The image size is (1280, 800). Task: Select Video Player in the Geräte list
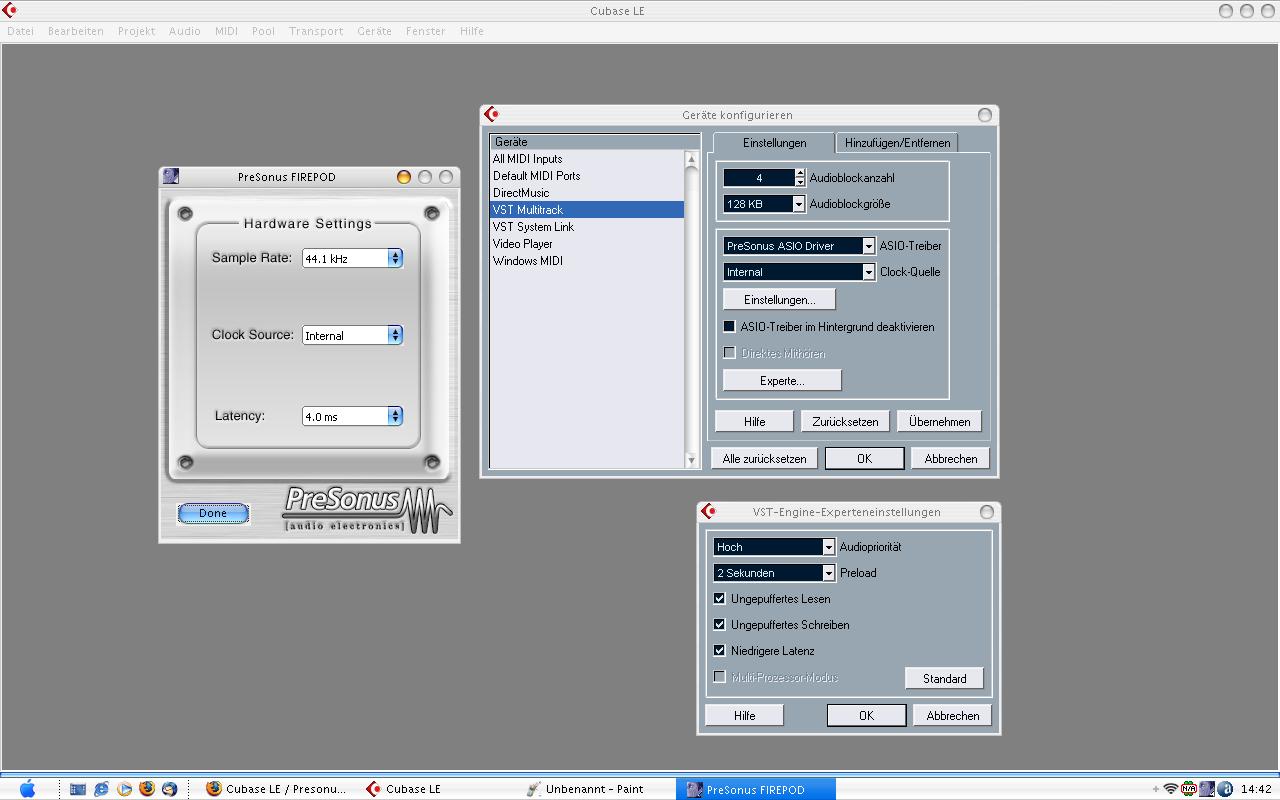(587, 244)
